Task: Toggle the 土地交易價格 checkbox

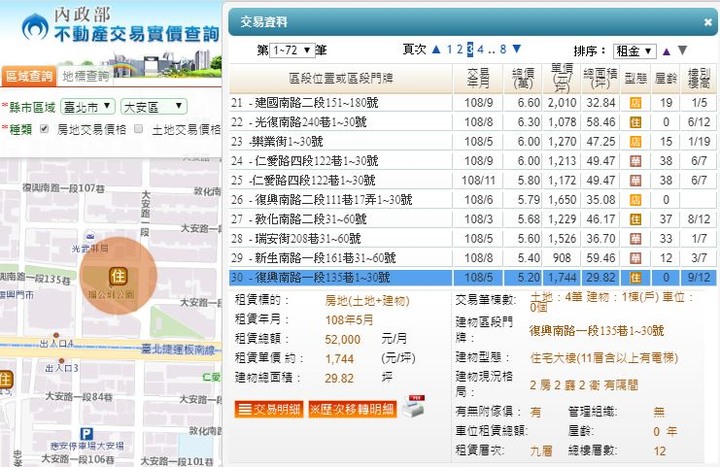Action: pos(139,129)
